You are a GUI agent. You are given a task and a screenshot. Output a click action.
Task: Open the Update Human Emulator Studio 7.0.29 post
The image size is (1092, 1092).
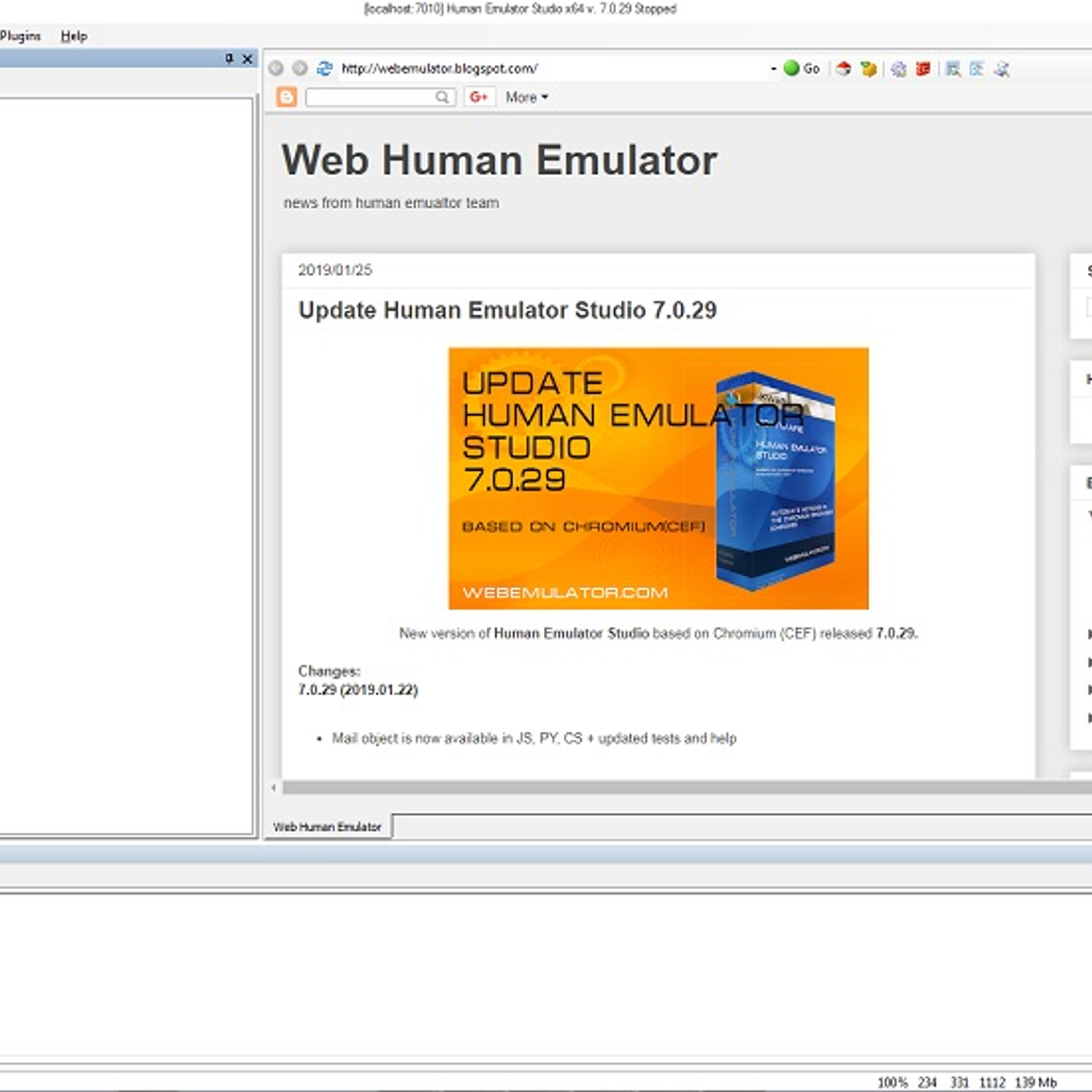507,310
